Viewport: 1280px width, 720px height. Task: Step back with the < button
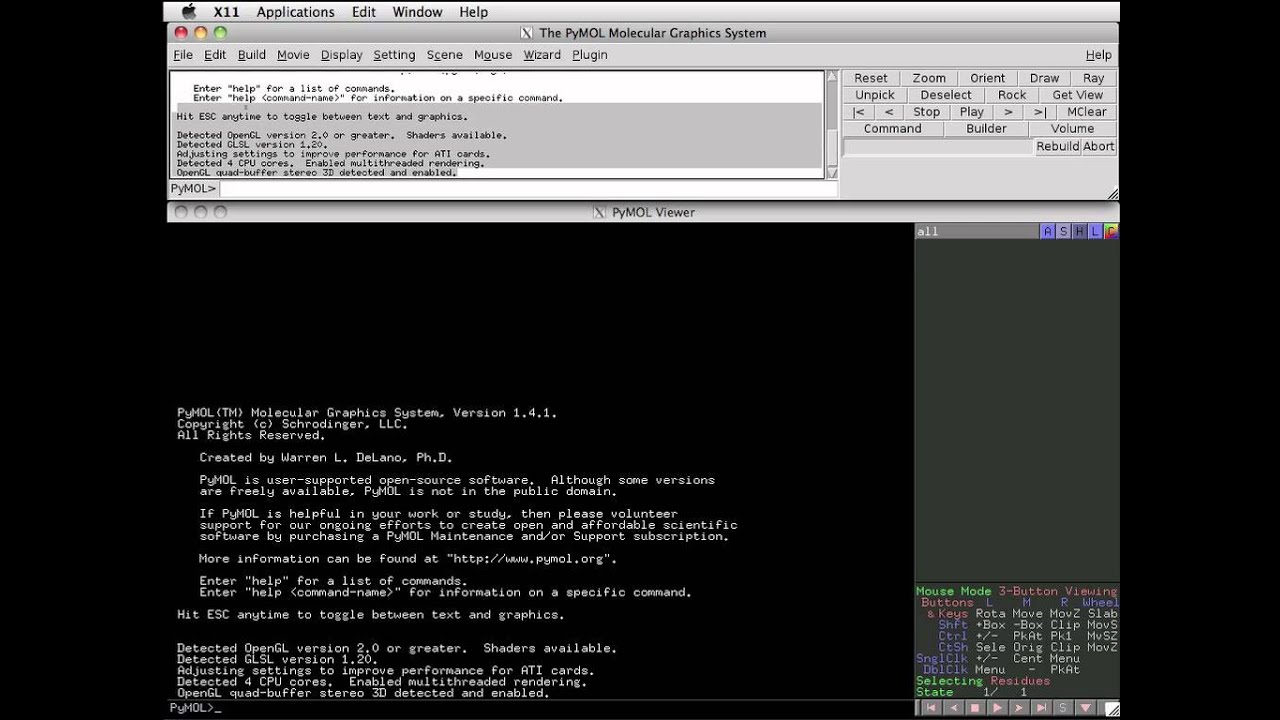(x=888, y=112)
